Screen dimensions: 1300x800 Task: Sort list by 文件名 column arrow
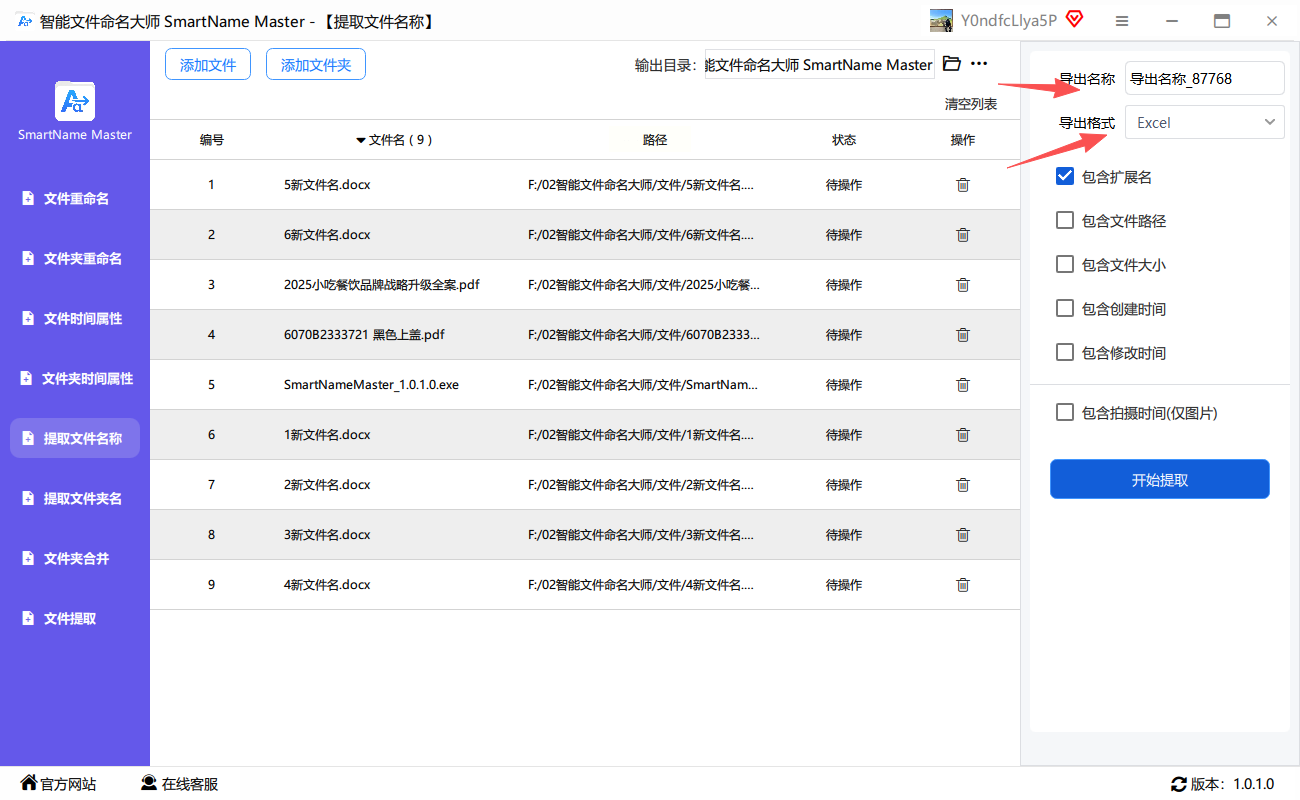pyautogui.click(x=361, y=140)
